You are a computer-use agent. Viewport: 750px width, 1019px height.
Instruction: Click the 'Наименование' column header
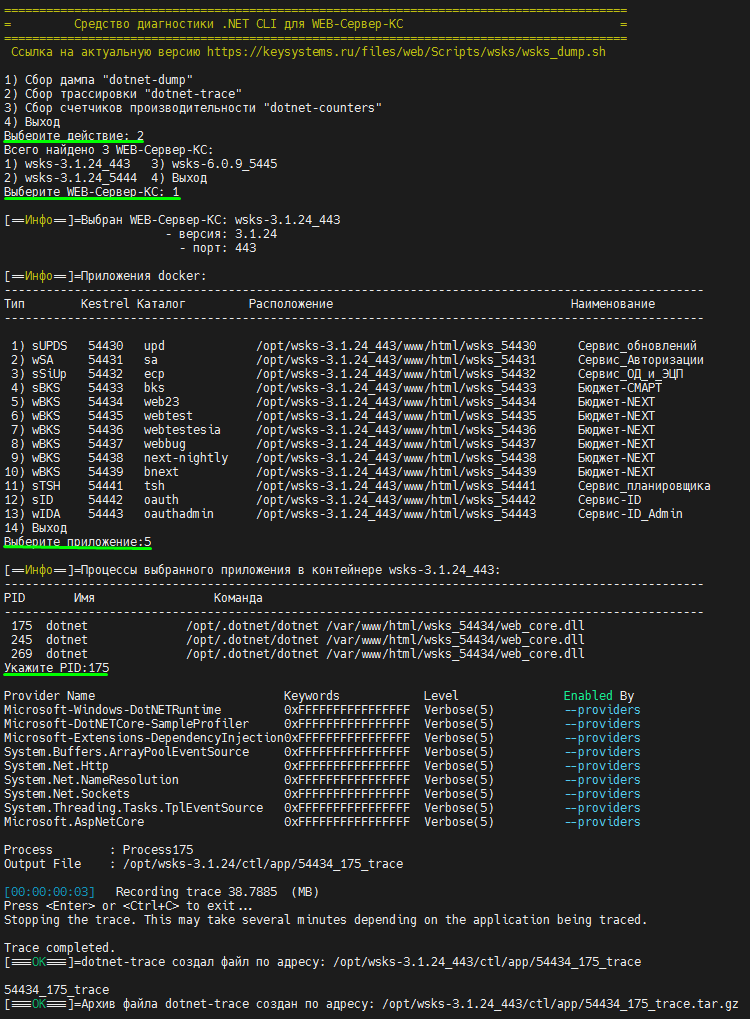tap(612, 304)
